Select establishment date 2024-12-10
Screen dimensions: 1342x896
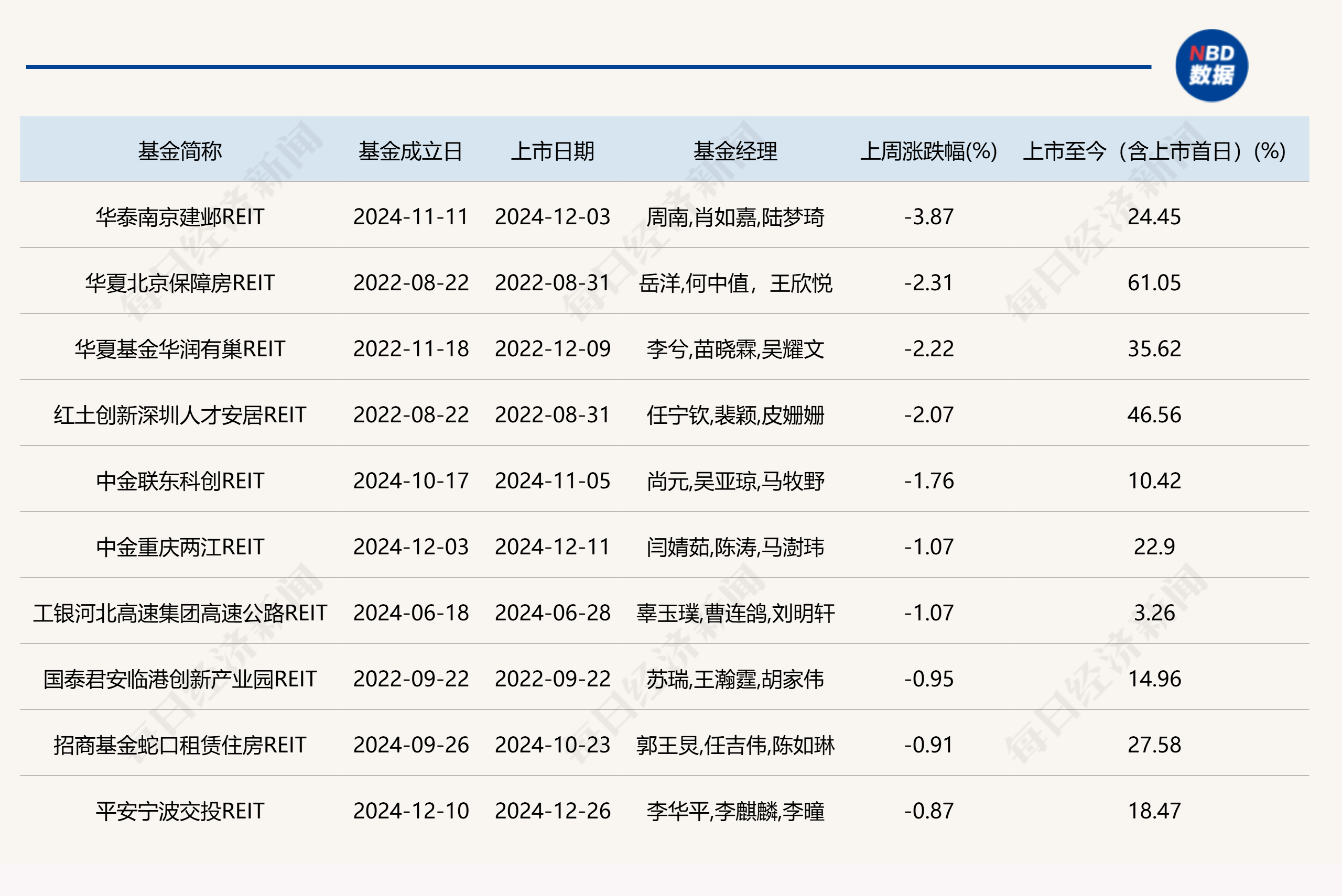[x=411, y=812]
